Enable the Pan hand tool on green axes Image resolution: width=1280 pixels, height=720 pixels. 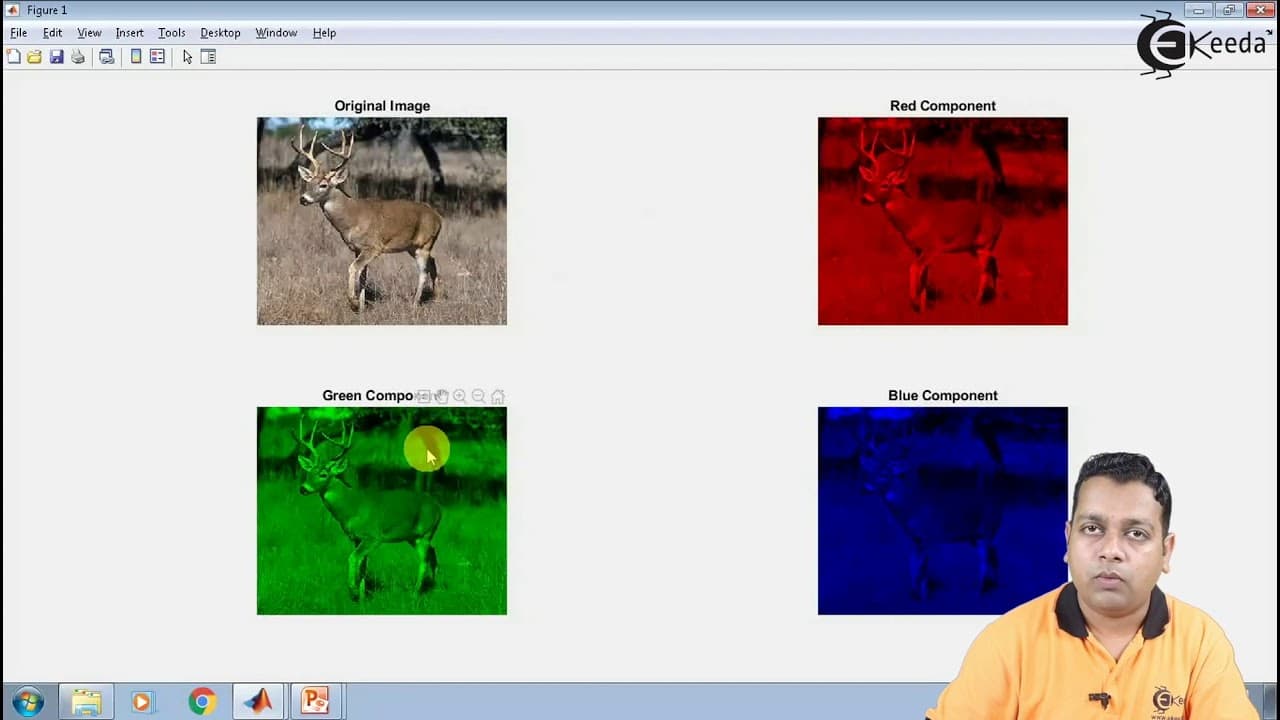(x=441, y=396)
